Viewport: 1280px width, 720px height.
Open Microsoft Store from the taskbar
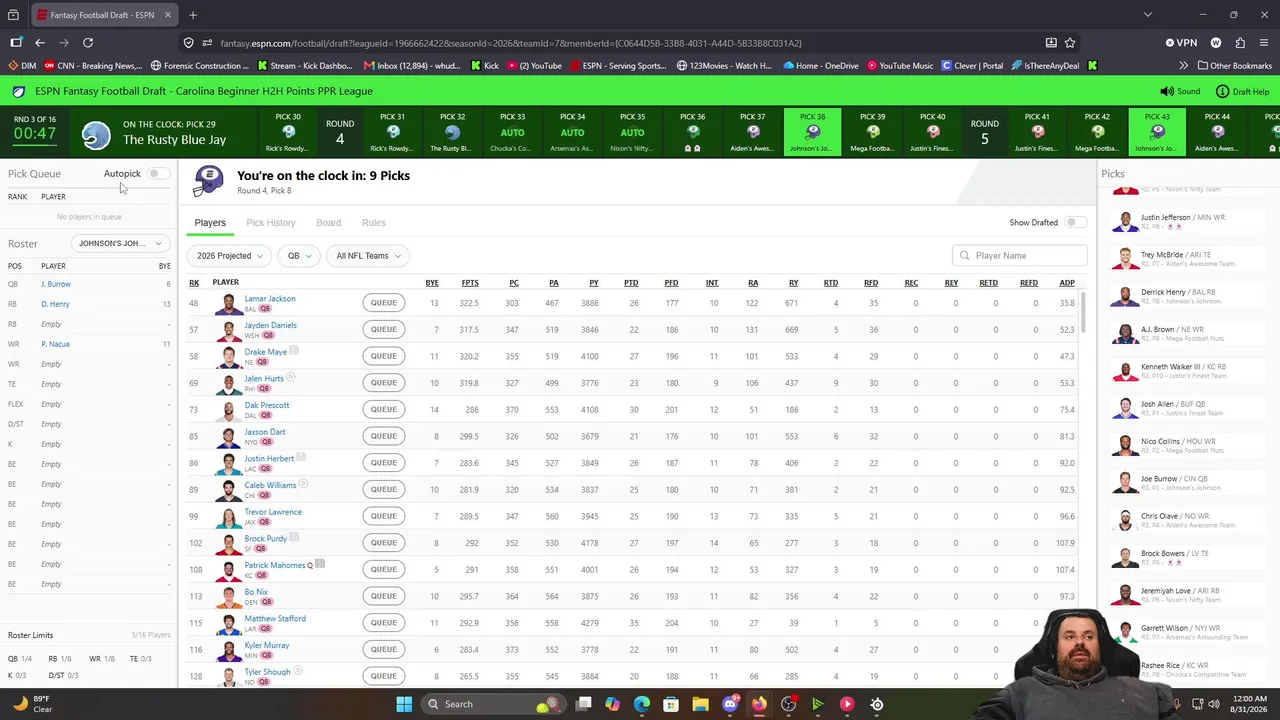tap(671, 704)
